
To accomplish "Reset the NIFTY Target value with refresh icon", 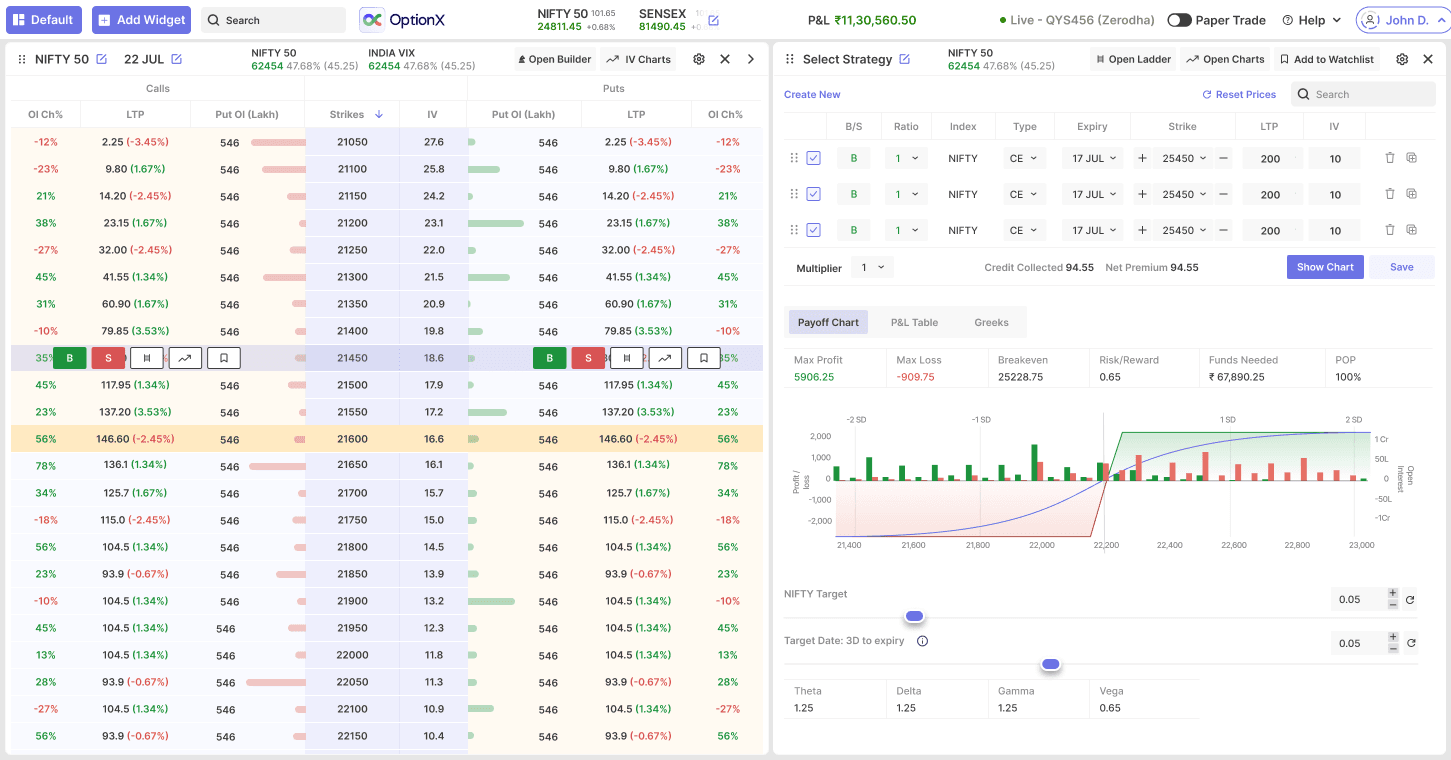I will (x=1410, y=600).
